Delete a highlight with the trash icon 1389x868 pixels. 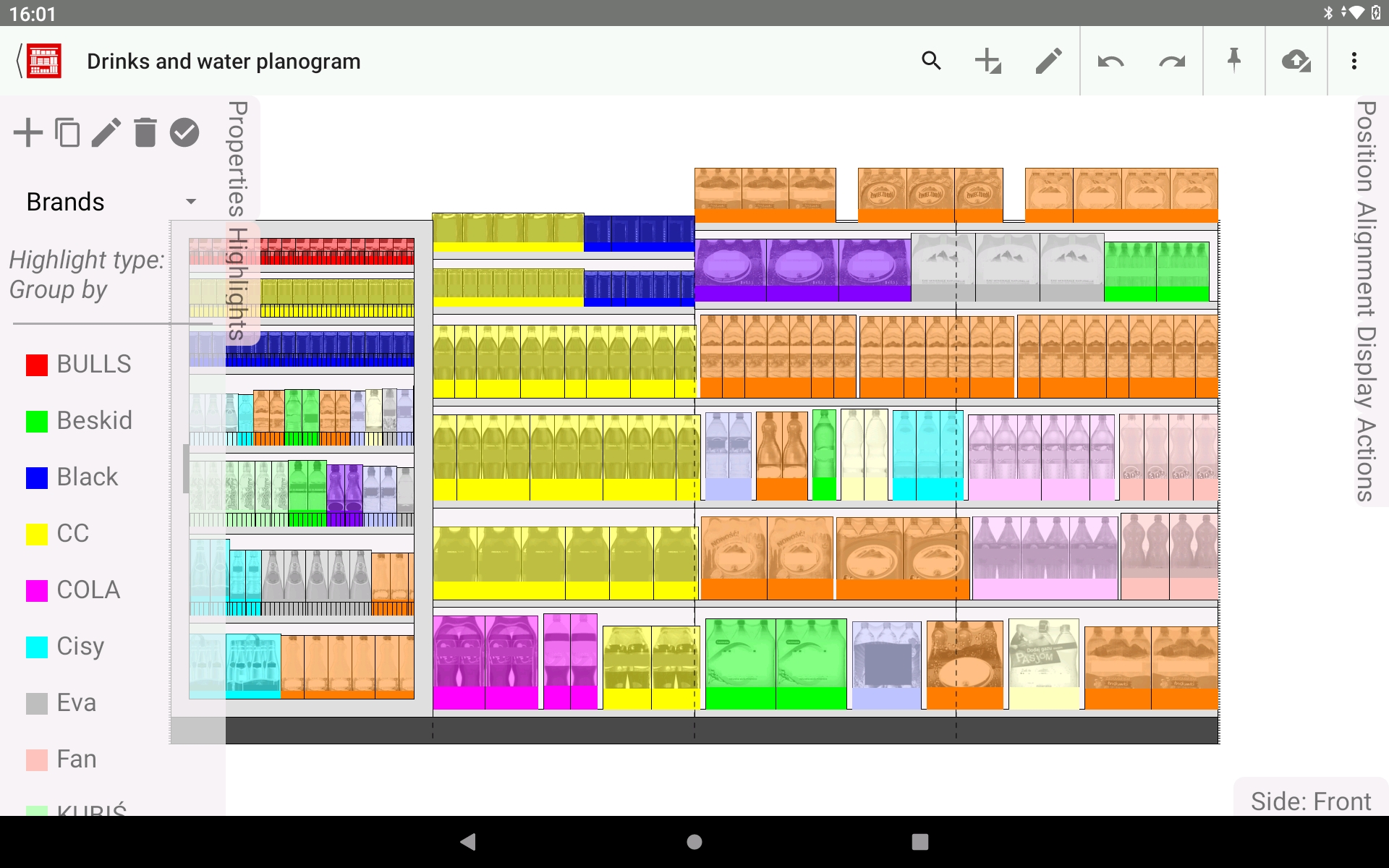(145, 132)
